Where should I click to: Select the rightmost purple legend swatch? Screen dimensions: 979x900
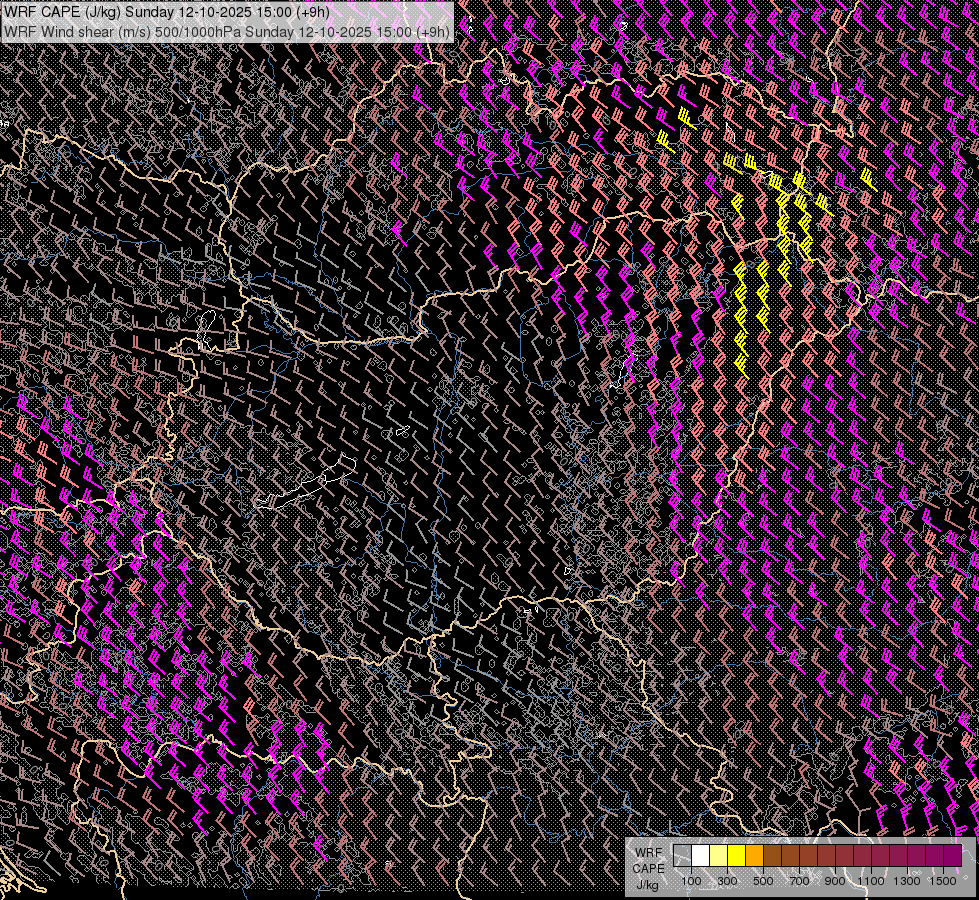(x=952, y=856)
